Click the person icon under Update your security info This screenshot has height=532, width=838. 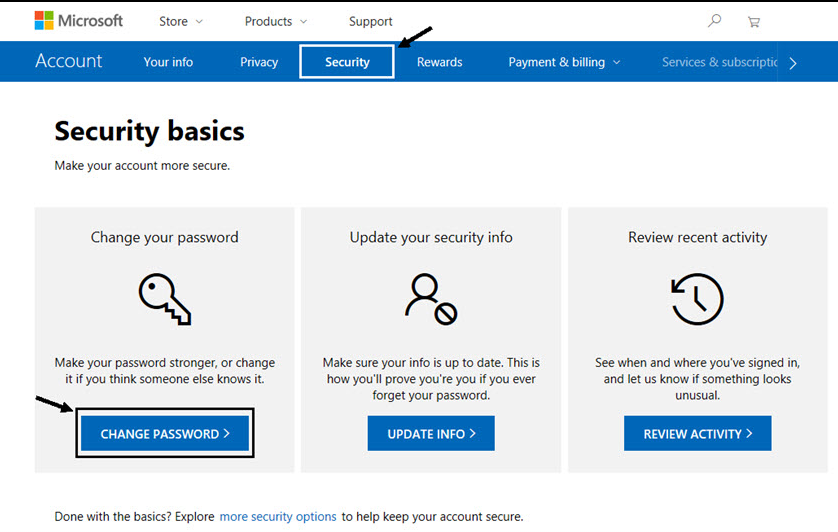(x=431, y=299)
